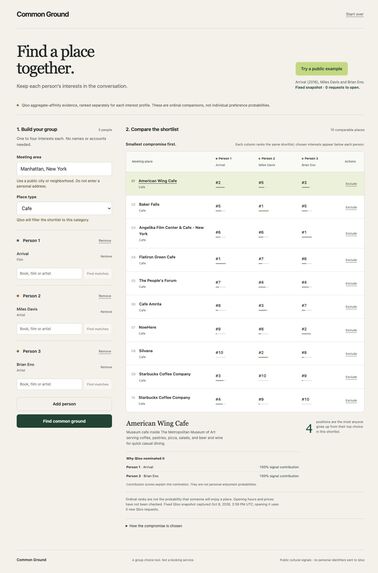Image resolution: width=378 pixels, height=573 pixels.
Task: Click the Add person button
Action: tap(64, 404)
